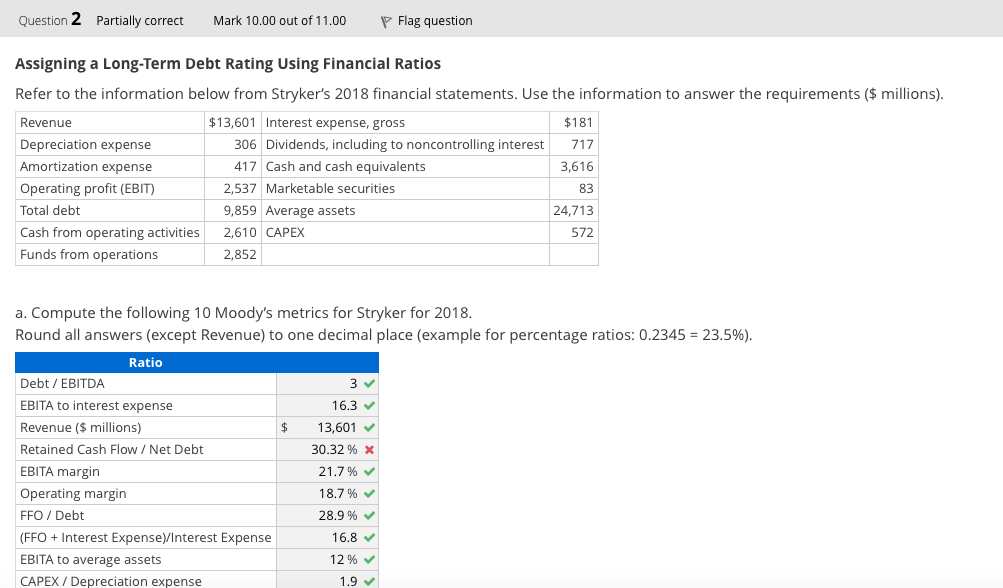
Task: Select the Operating margin answer field
Action: pyautogui.click(x=313, y=494)
